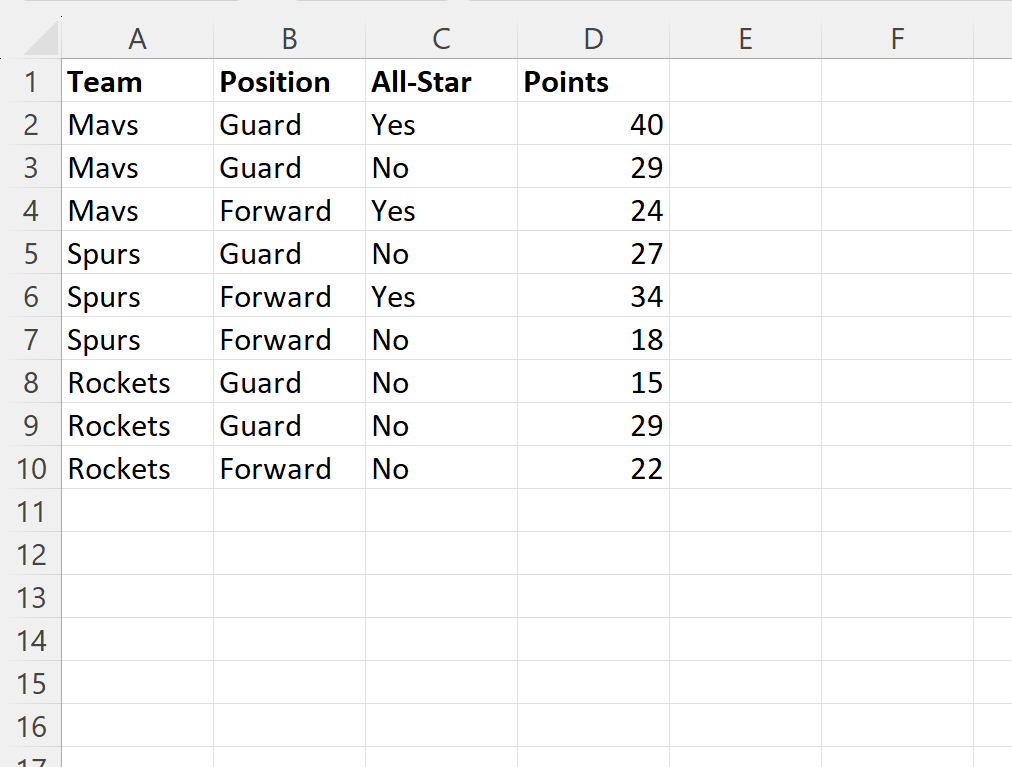This screenshot has width=1012, height=767.
Task: Select row 5 header
Action: (x=32, y=253)
